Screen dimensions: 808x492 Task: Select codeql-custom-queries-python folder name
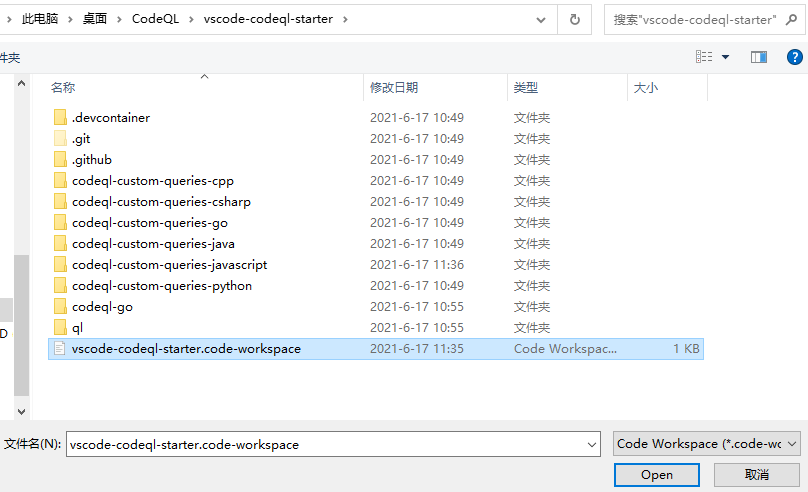[x=162, y=285]
